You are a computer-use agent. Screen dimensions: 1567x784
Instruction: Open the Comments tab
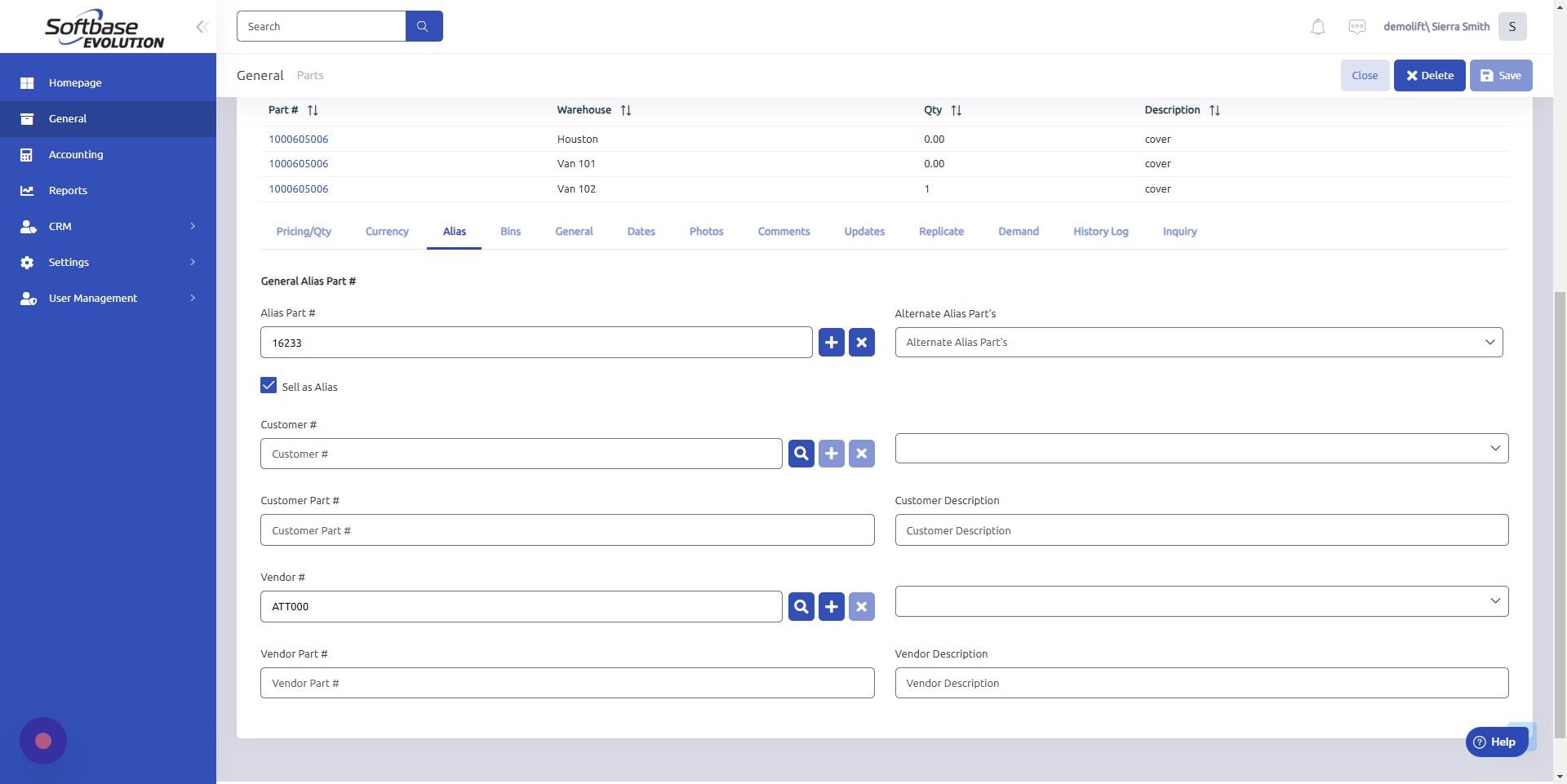point(783,232)
